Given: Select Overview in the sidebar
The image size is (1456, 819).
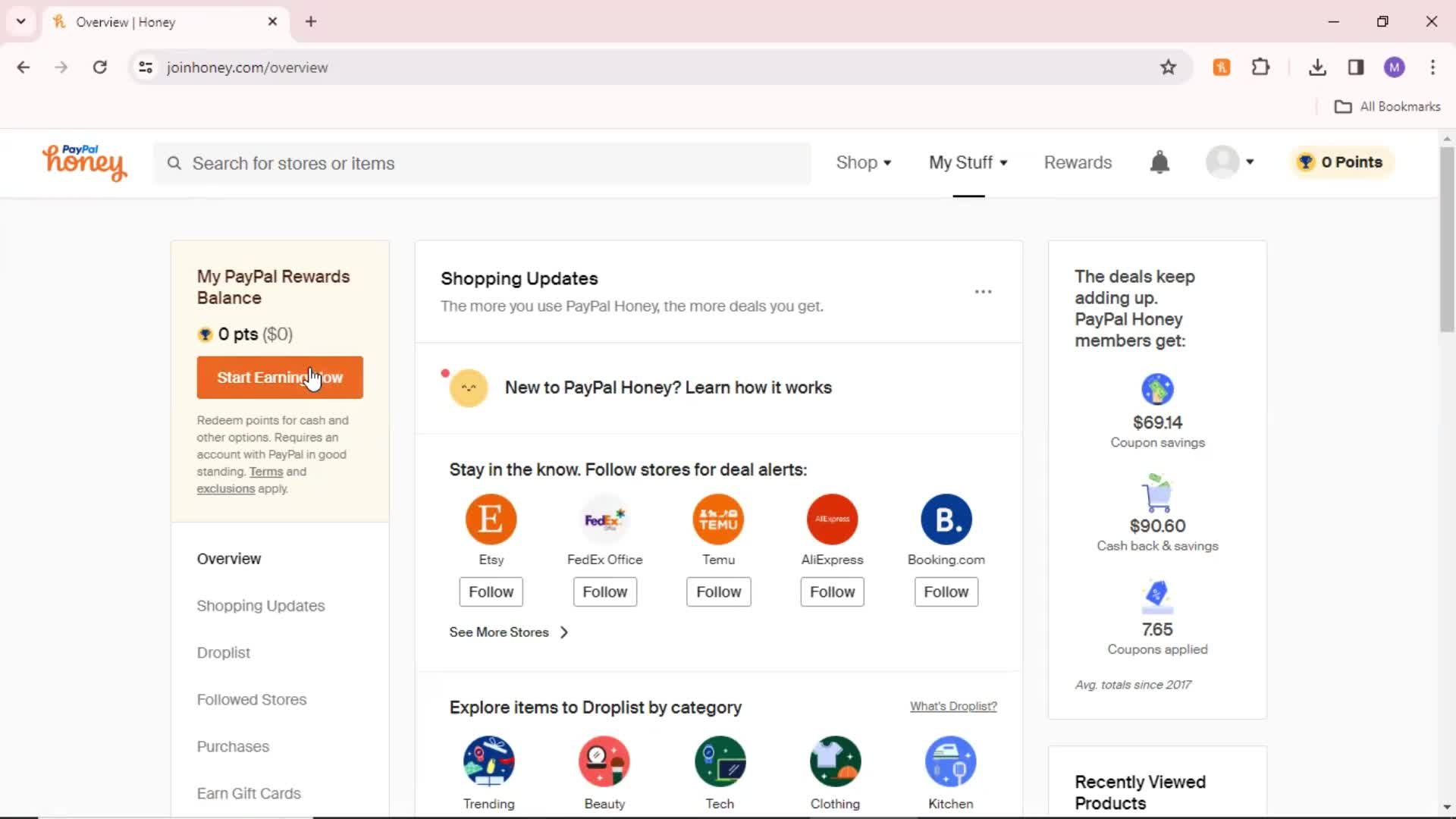Looking at the screenshot, I should tap(229, 559).
